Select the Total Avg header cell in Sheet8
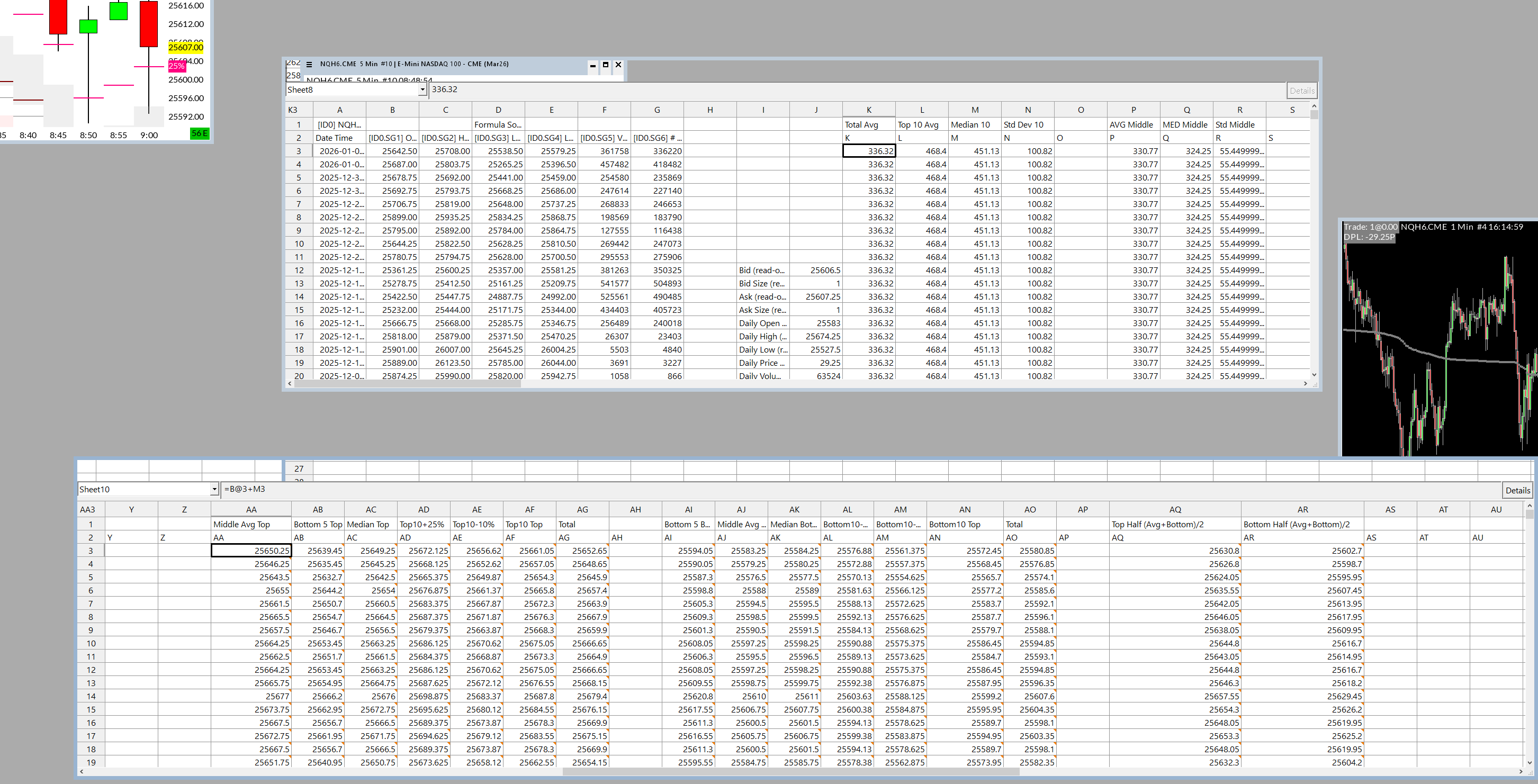 869,125
